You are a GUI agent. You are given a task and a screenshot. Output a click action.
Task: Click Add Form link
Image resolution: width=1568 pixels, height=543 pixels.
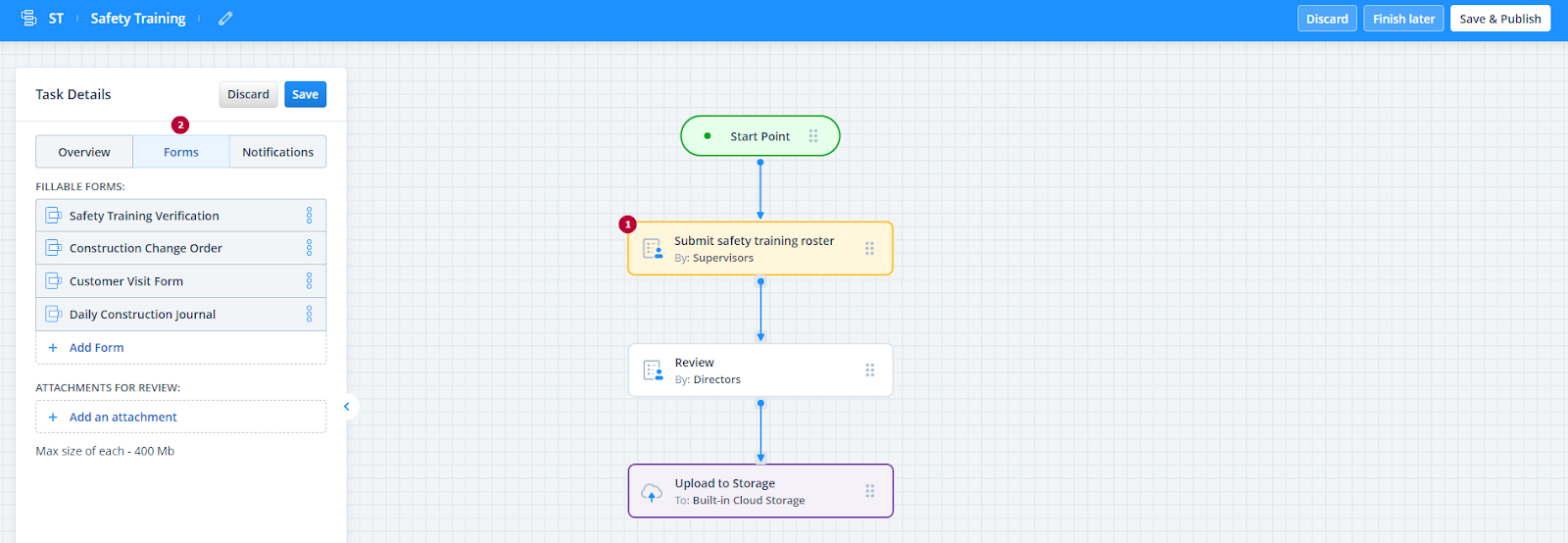click(96, 348)
